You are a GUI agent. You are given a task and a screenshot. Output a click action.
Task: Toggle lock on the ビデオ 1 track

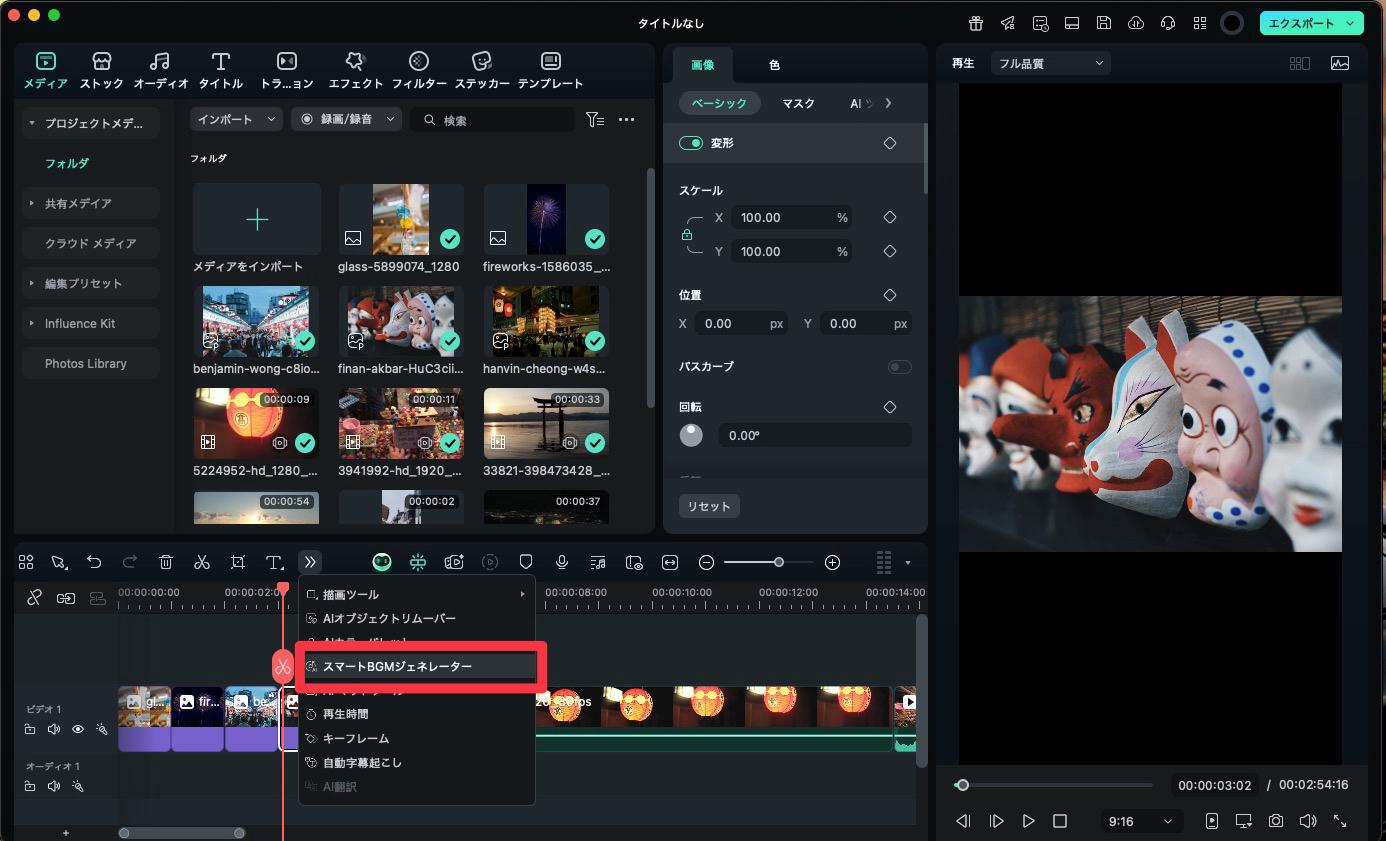tap(30, 729)
